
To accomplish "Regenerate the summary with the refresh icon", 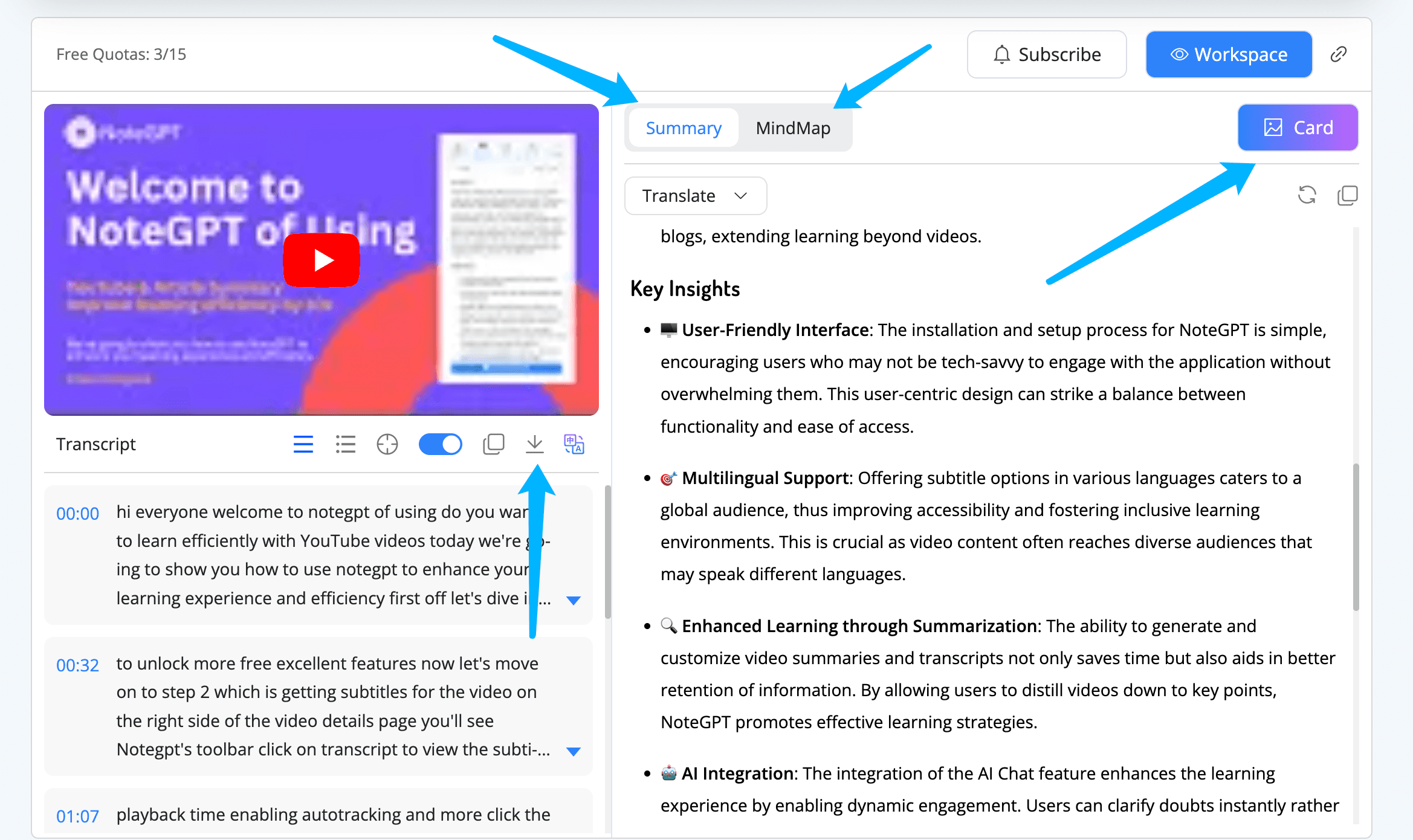I will (x=1307, y=195).
